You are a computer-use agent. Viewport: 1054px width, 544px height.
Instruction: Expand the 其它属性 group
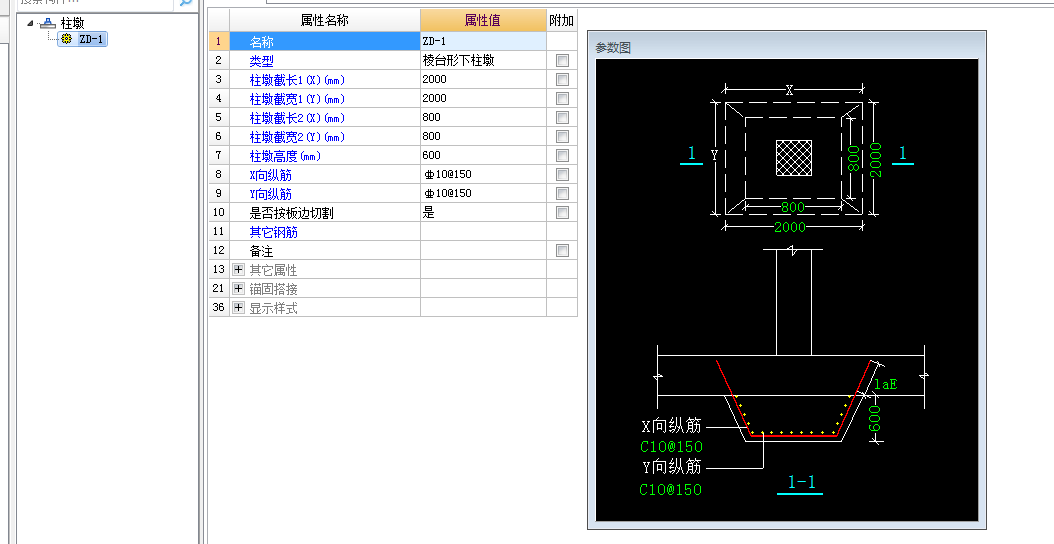238,270
